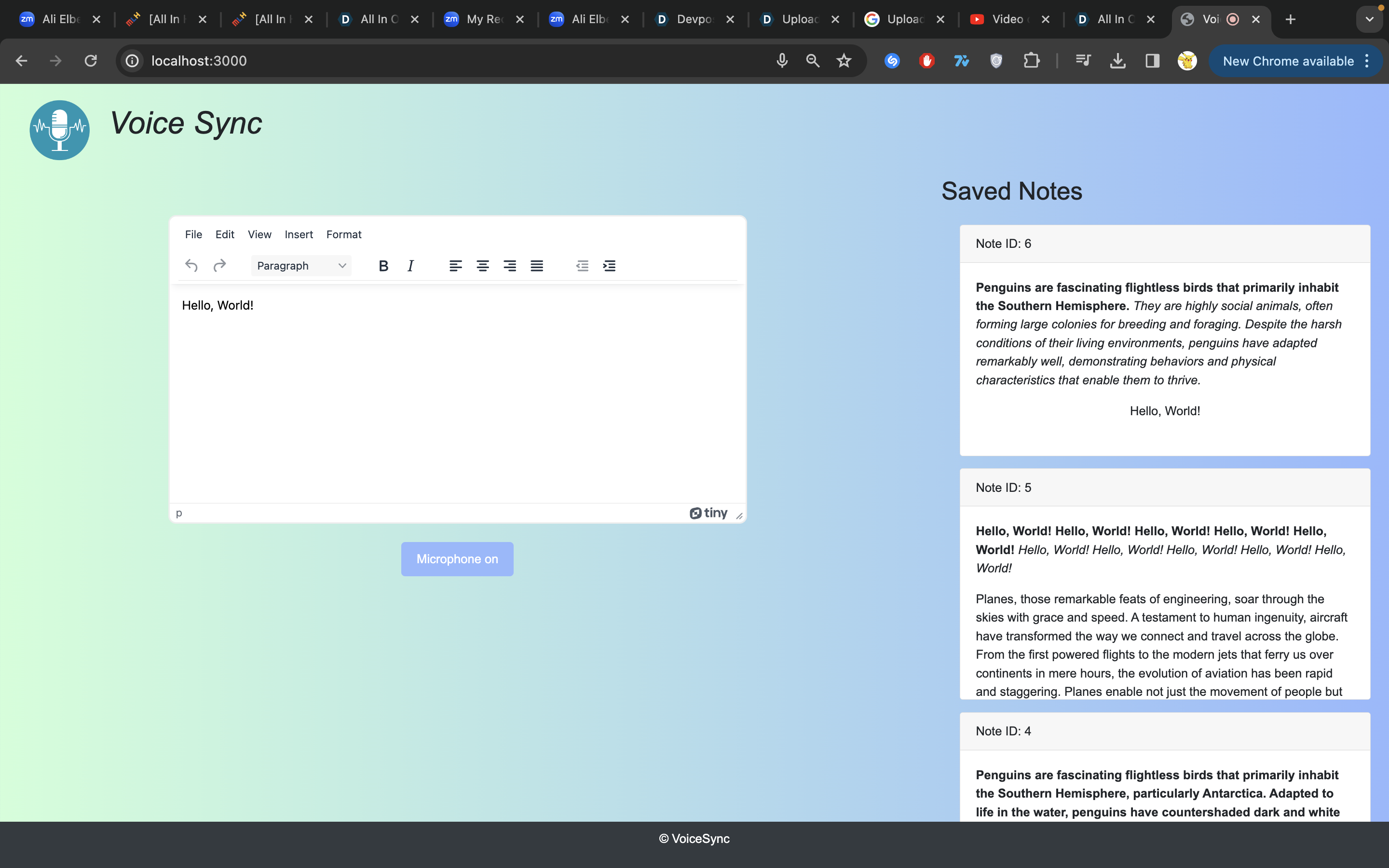Click the Voice Sync microphone logo

(x=60, y=130)
